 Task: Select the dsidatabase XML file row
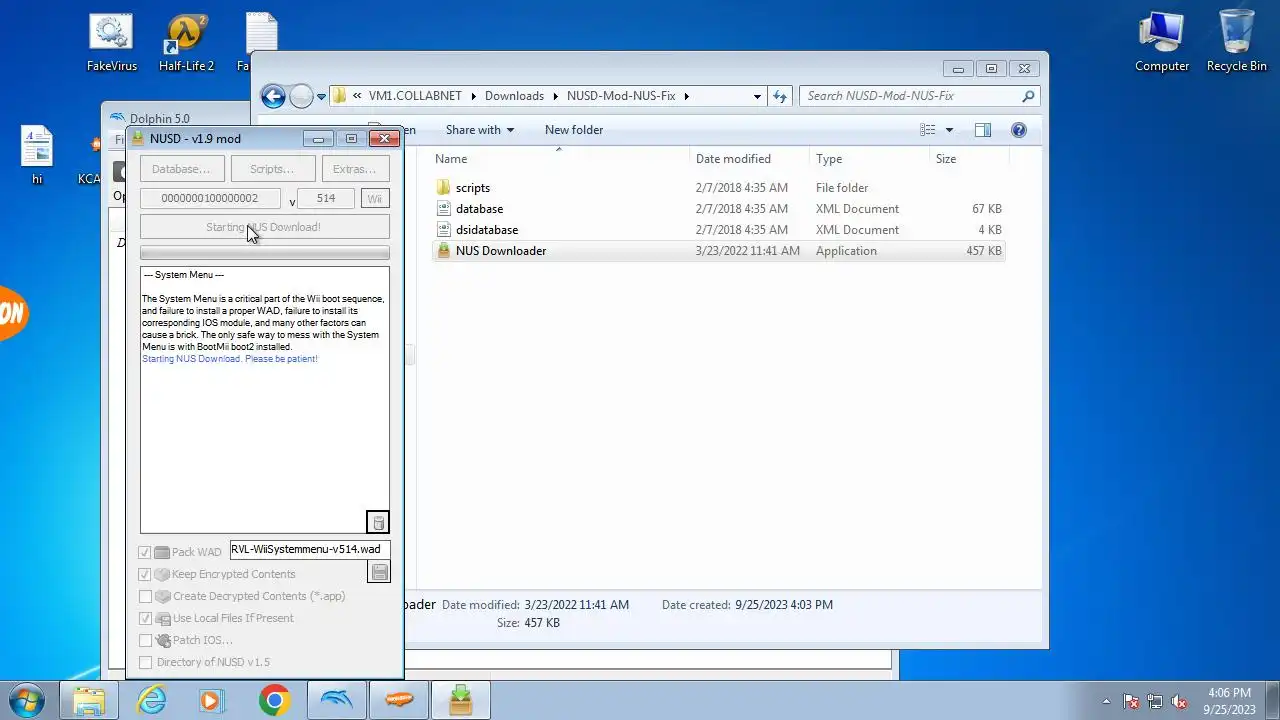click(x=718, y=230)
